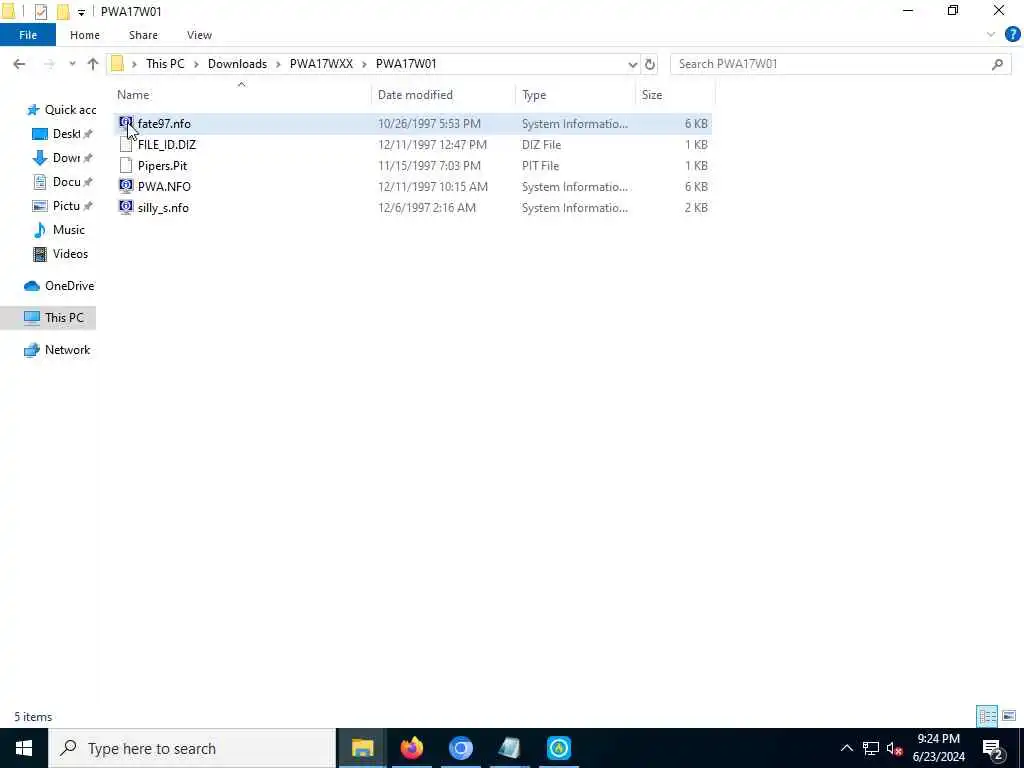Click the quick access New folder icon
The height and width of the screenshot is (768, 1024).
[x=63, y=11]
